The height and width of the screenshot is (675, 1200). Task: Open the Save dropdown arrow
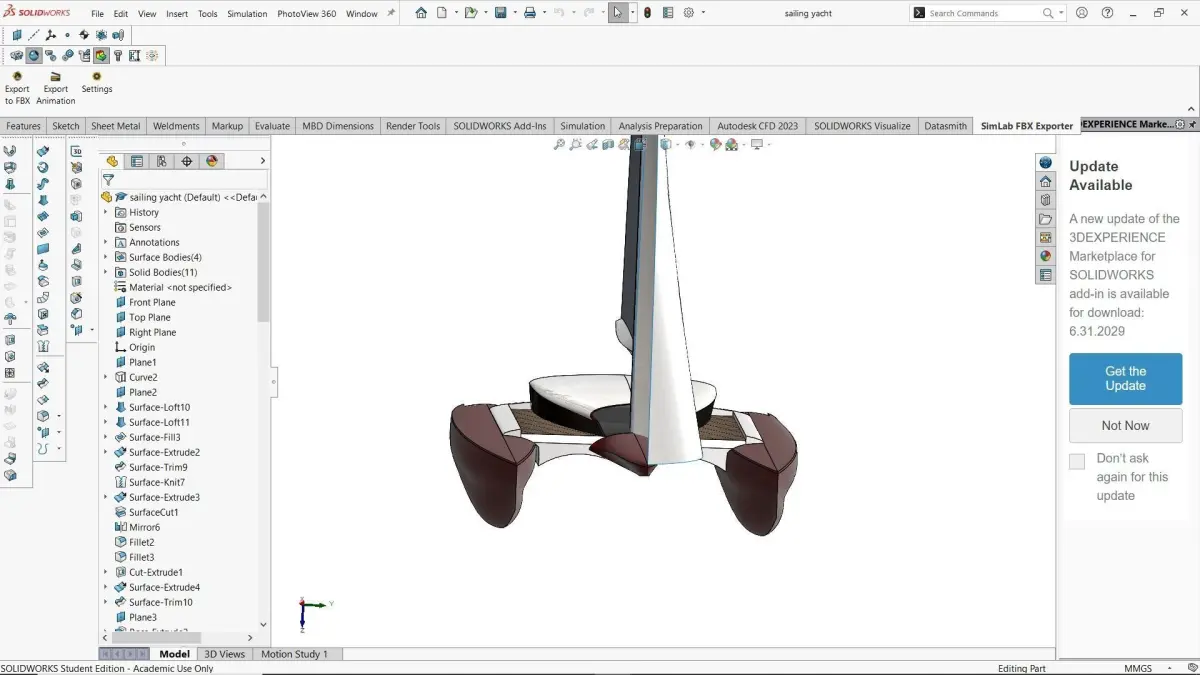pyautogui.click(x=513, y=13)
